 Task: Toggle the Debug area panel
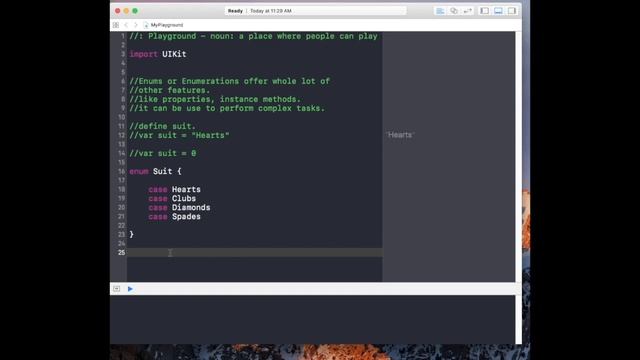pos(498,11)
